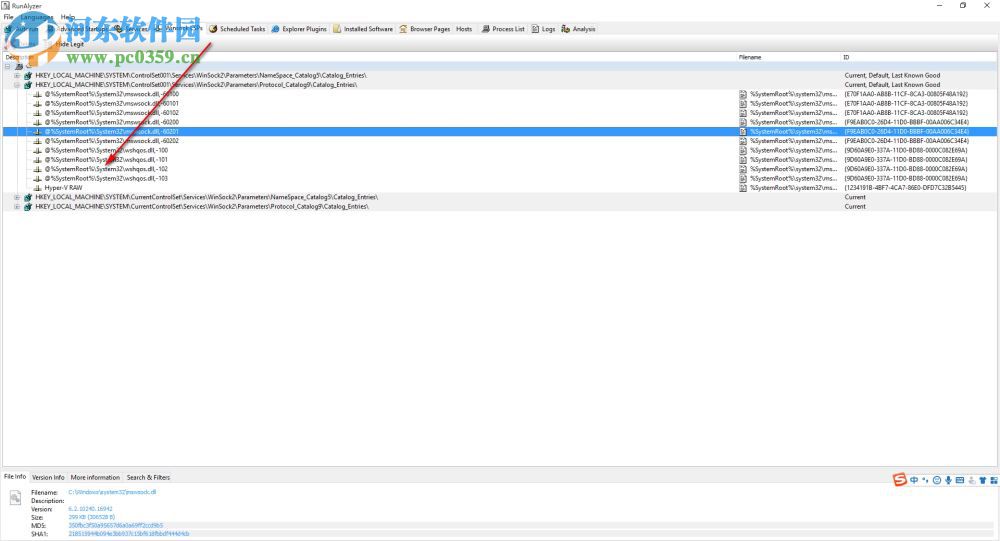Select entry mswsock.dll,-60100
The height and width of the screenshot is (541, 1000).
pyautogui.click(x=112, y=94)
